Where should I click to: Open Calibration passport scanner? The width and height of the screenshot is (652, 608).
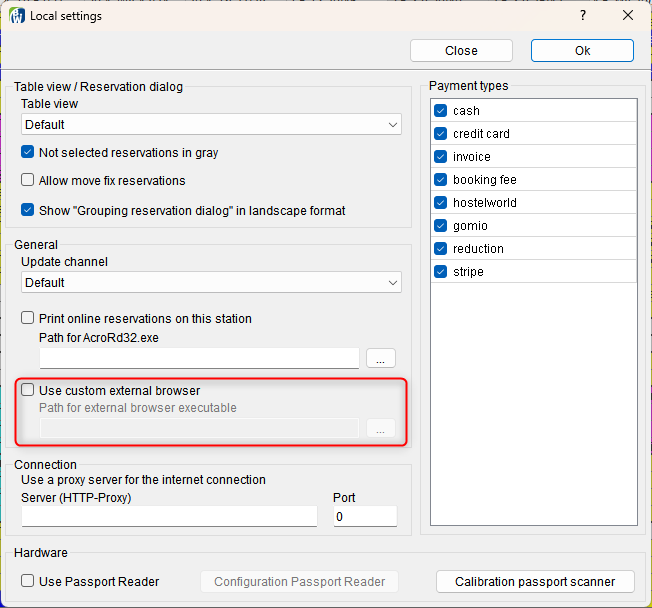click(536, 582)
